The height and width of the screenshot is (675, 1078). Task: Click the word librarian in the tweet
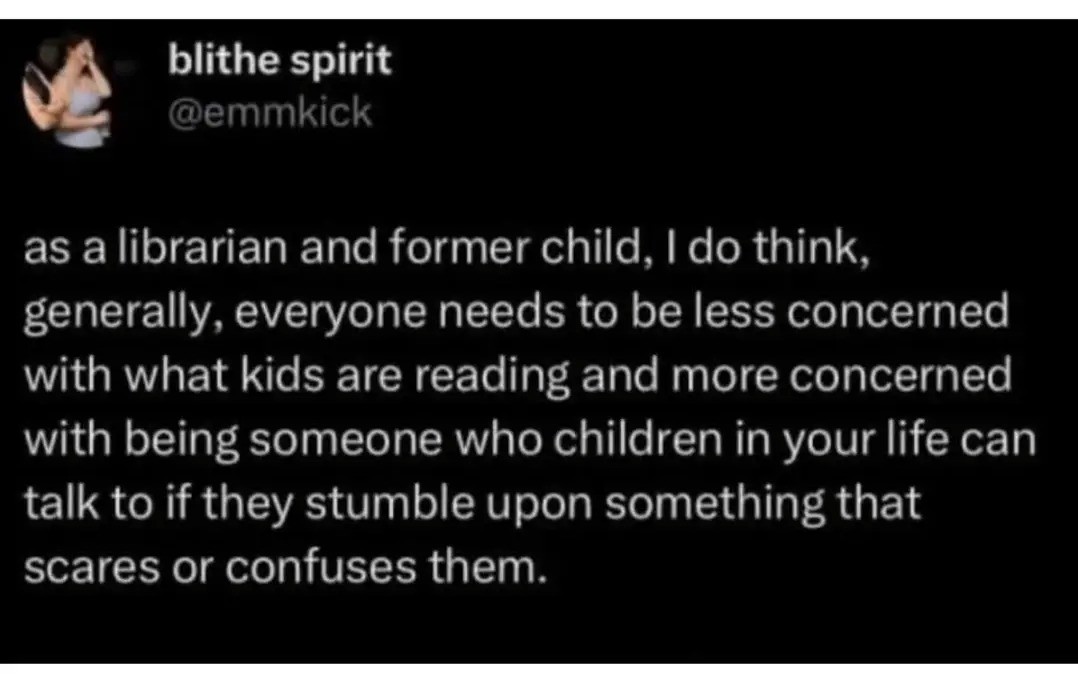tap(201, 248)
